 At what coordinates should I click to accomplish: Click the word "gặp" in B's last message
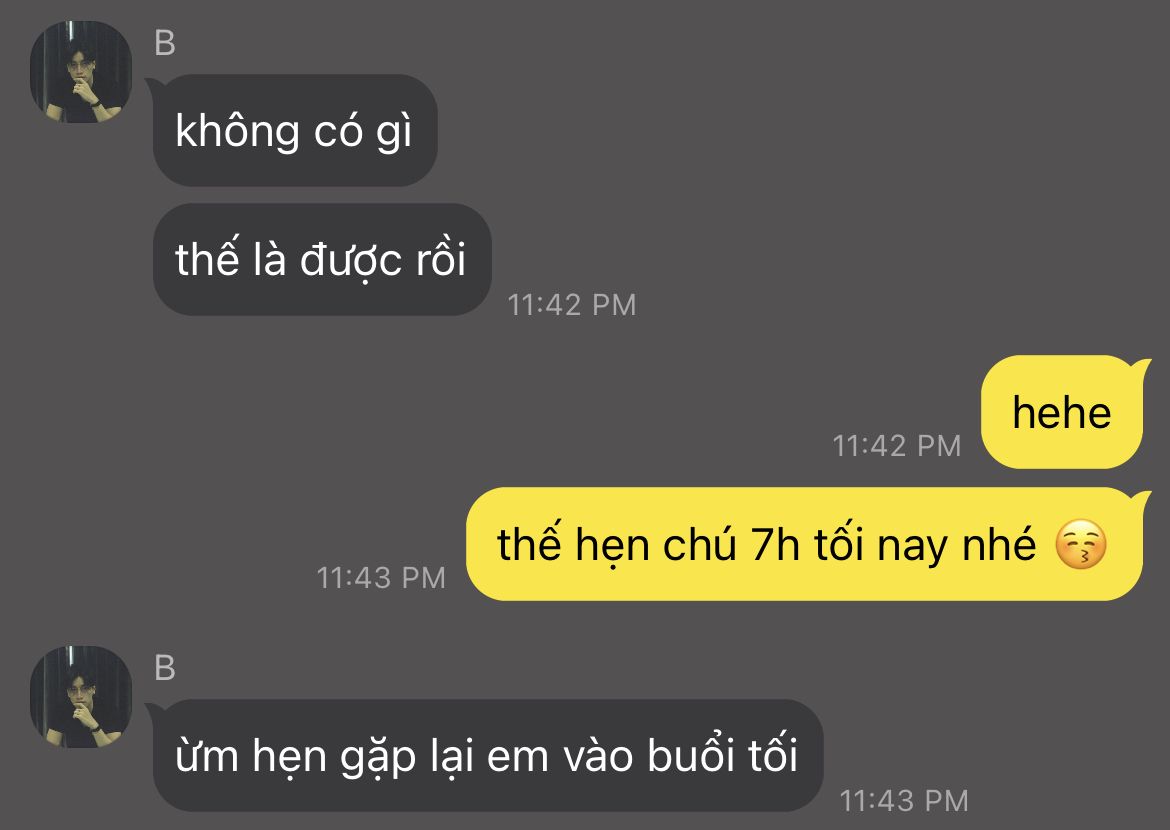(378, 757)
